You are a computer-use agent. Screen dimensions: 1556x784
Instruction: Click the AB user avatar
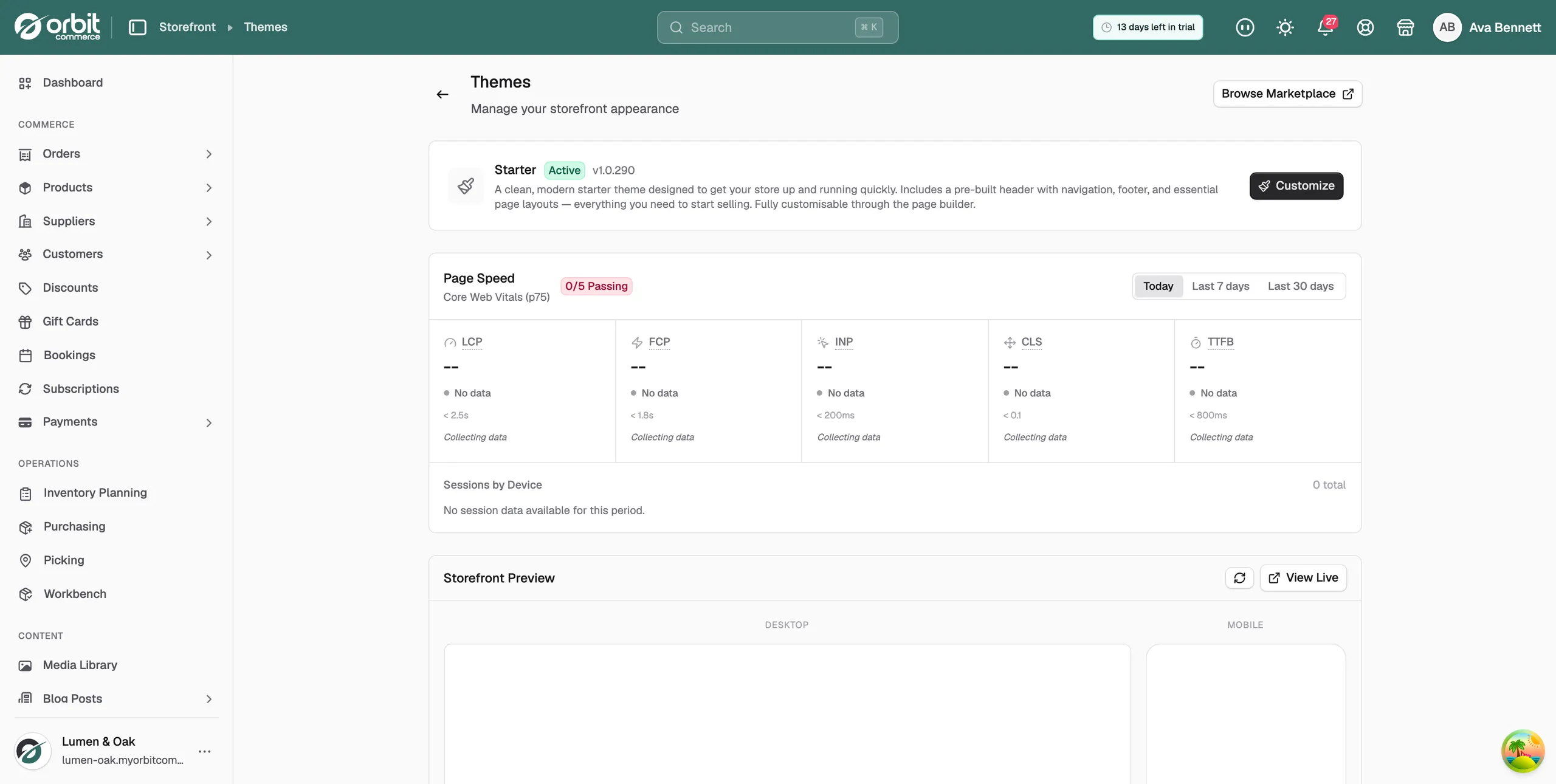[x=1447, y=27]
